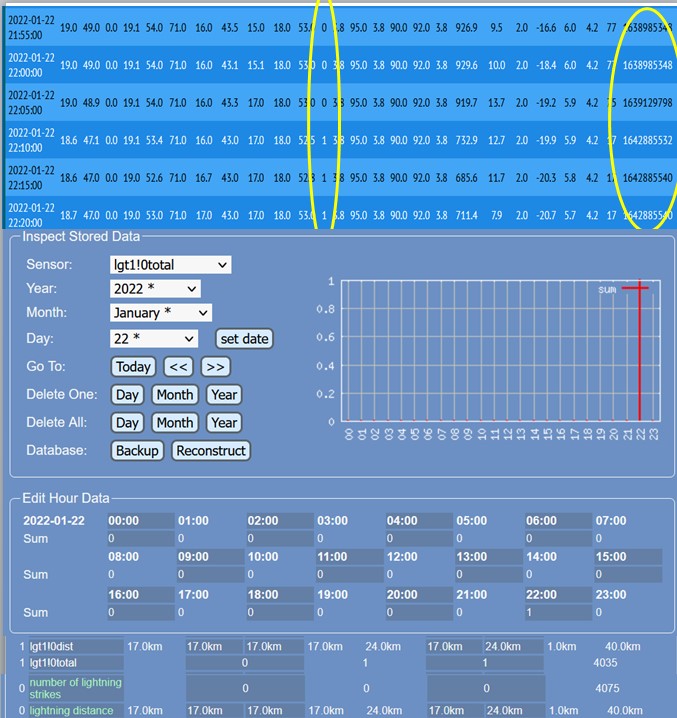677x718 pixels.
Task: Click the 23:00 hour heading
Action: coord(611,594)
